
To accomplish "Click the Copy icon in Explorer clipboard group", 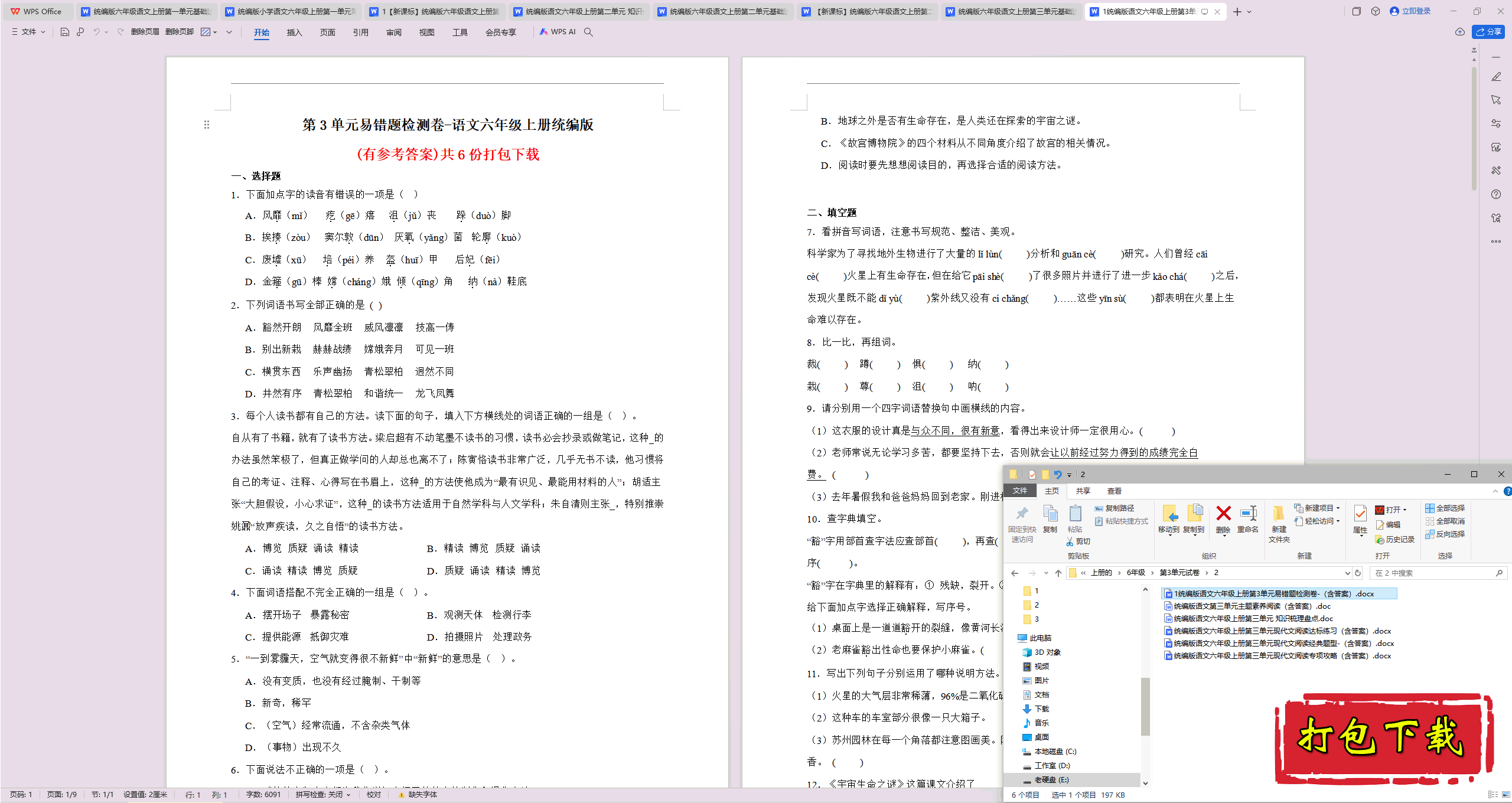I will pyautogui.click(x=1050, y=519).
